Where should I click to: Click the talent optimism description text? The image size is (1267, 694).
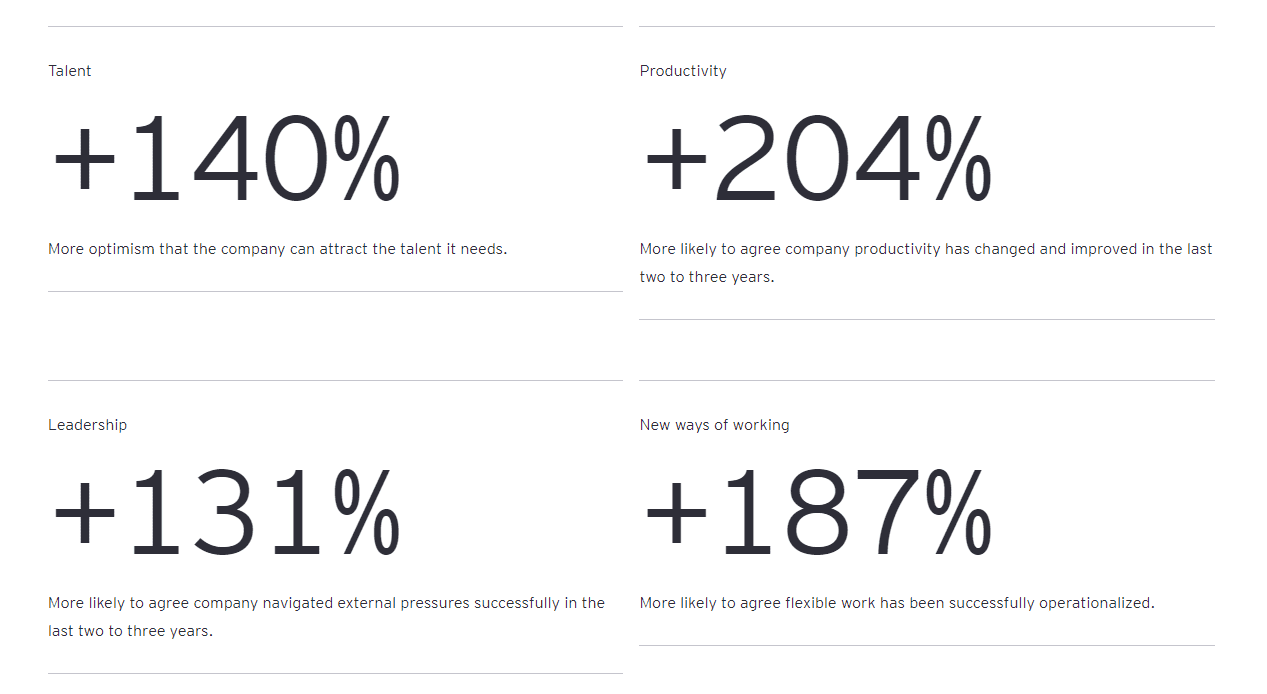tap(277, 249)
